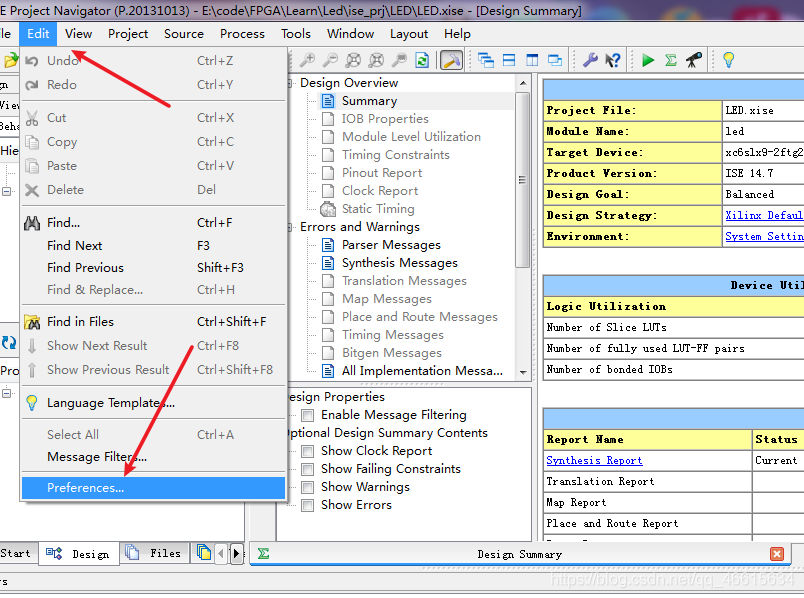Image resolution: width=804 pixels, height=598 pixels.
Task: Toggle the highlighted hammer toolbar icon
Action: point(451,60)
